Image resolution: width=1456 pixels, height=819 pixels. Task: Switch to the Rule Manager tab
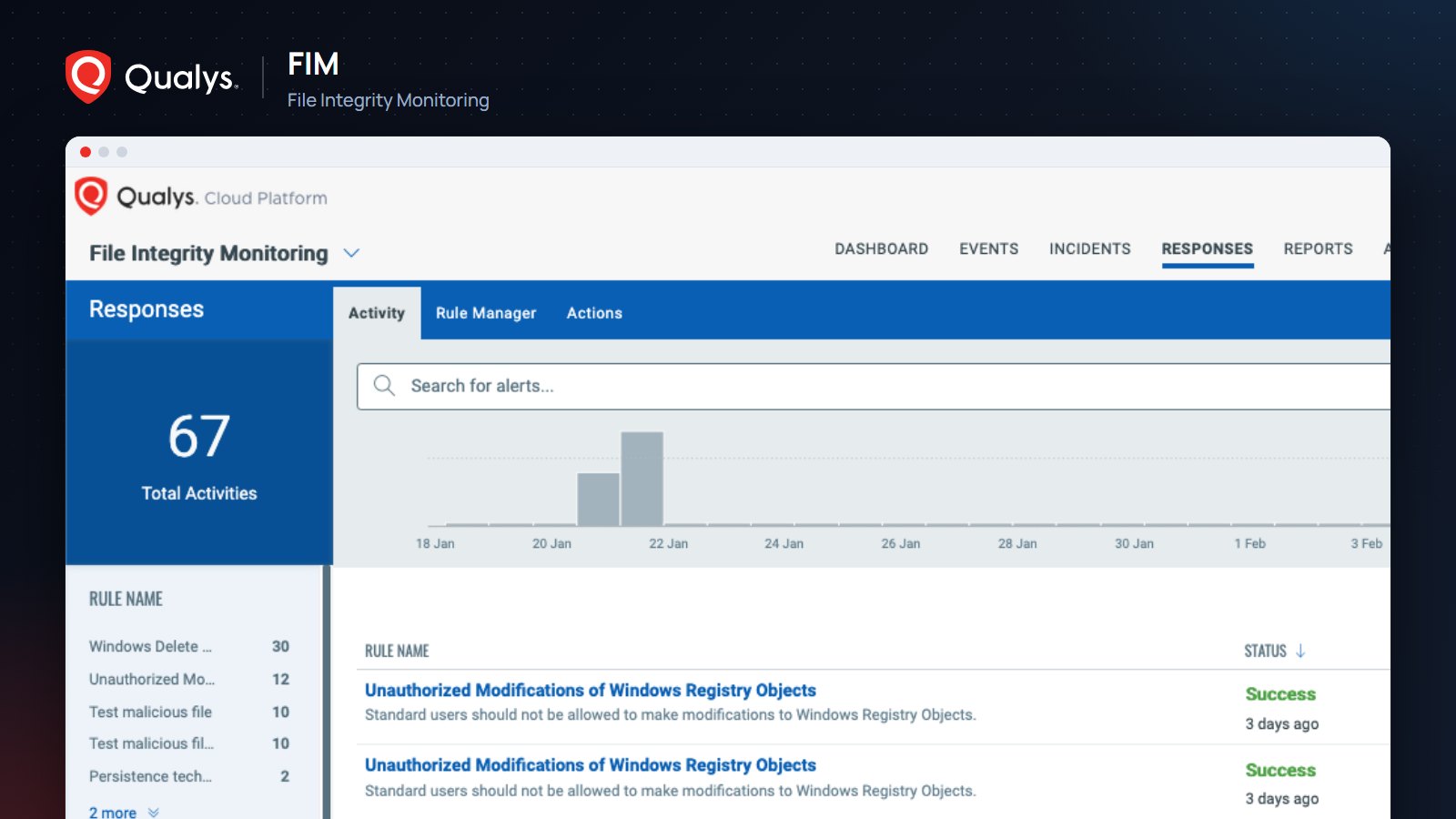[486, 313]
